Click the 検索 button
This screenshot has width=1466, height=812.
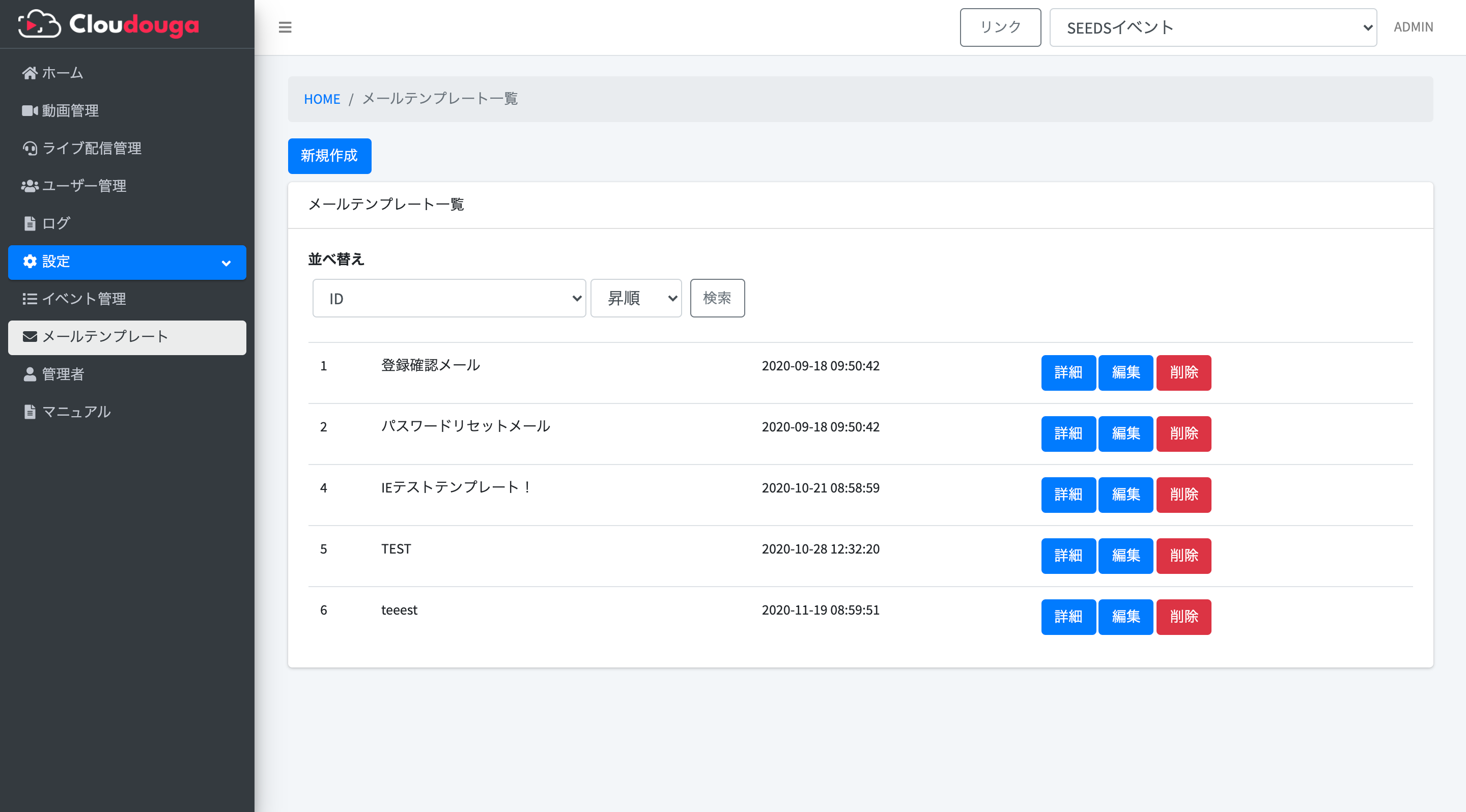tap(717, 298)
